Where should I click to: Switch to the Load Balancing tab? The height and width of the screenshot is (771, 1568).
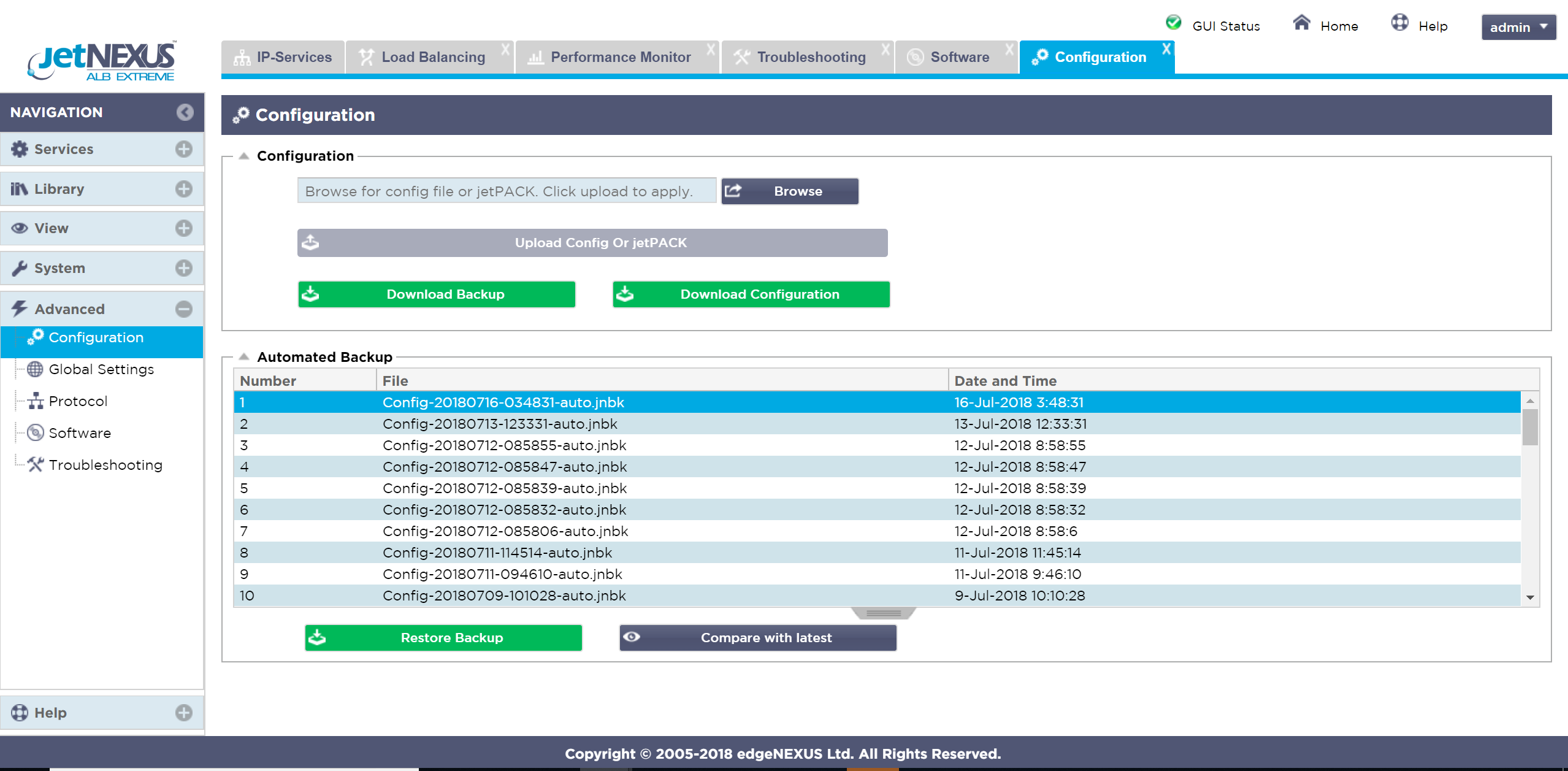tap(432, 58)
